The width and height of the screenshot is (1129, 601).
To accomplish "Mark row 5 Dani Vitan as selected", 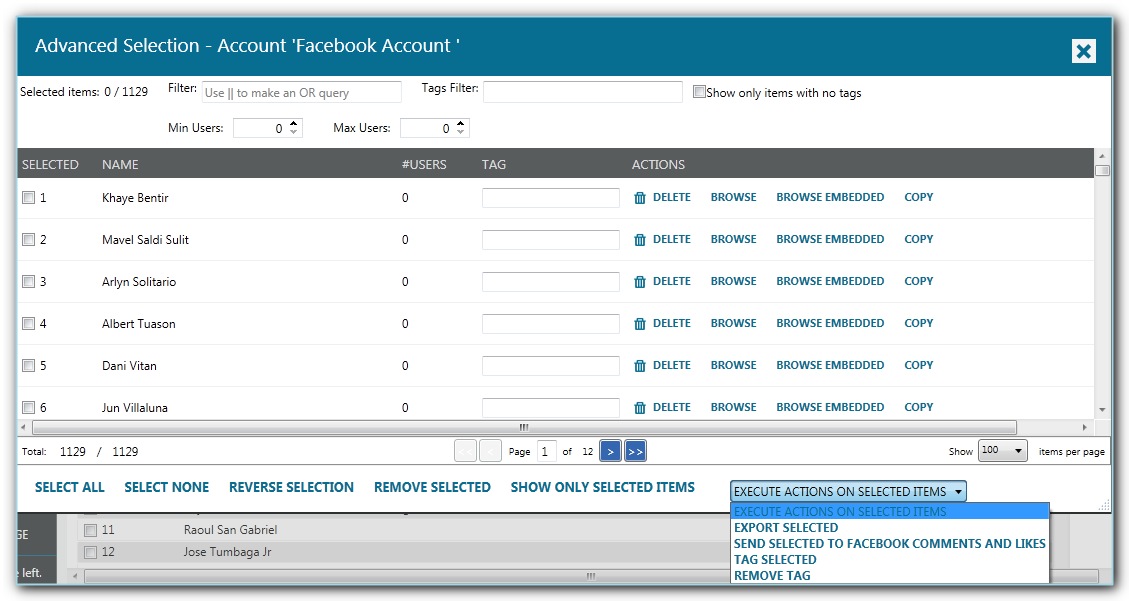I will click(28, 366).
